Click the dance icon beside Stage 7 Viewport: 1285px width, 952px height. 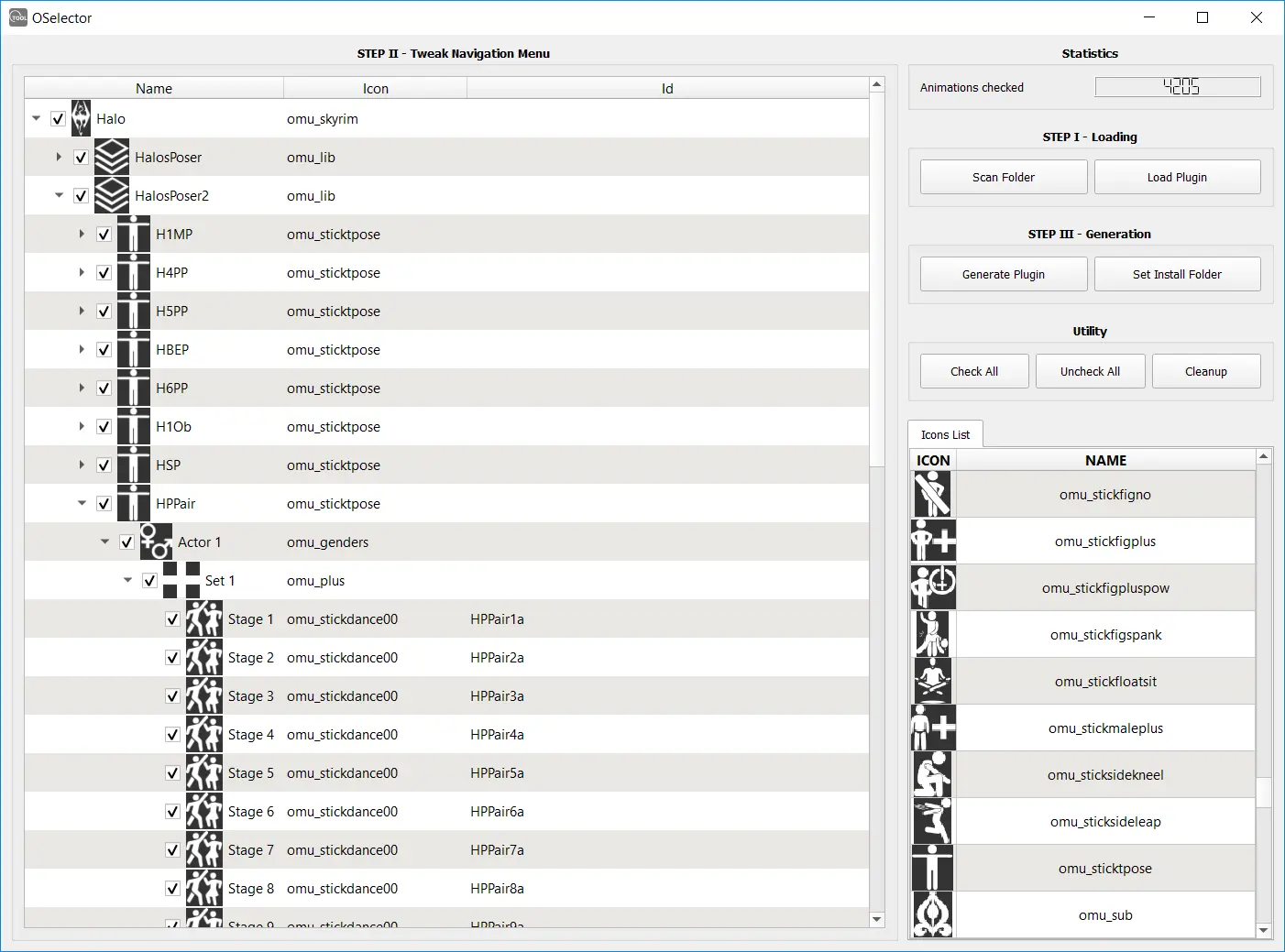[204, 850]
